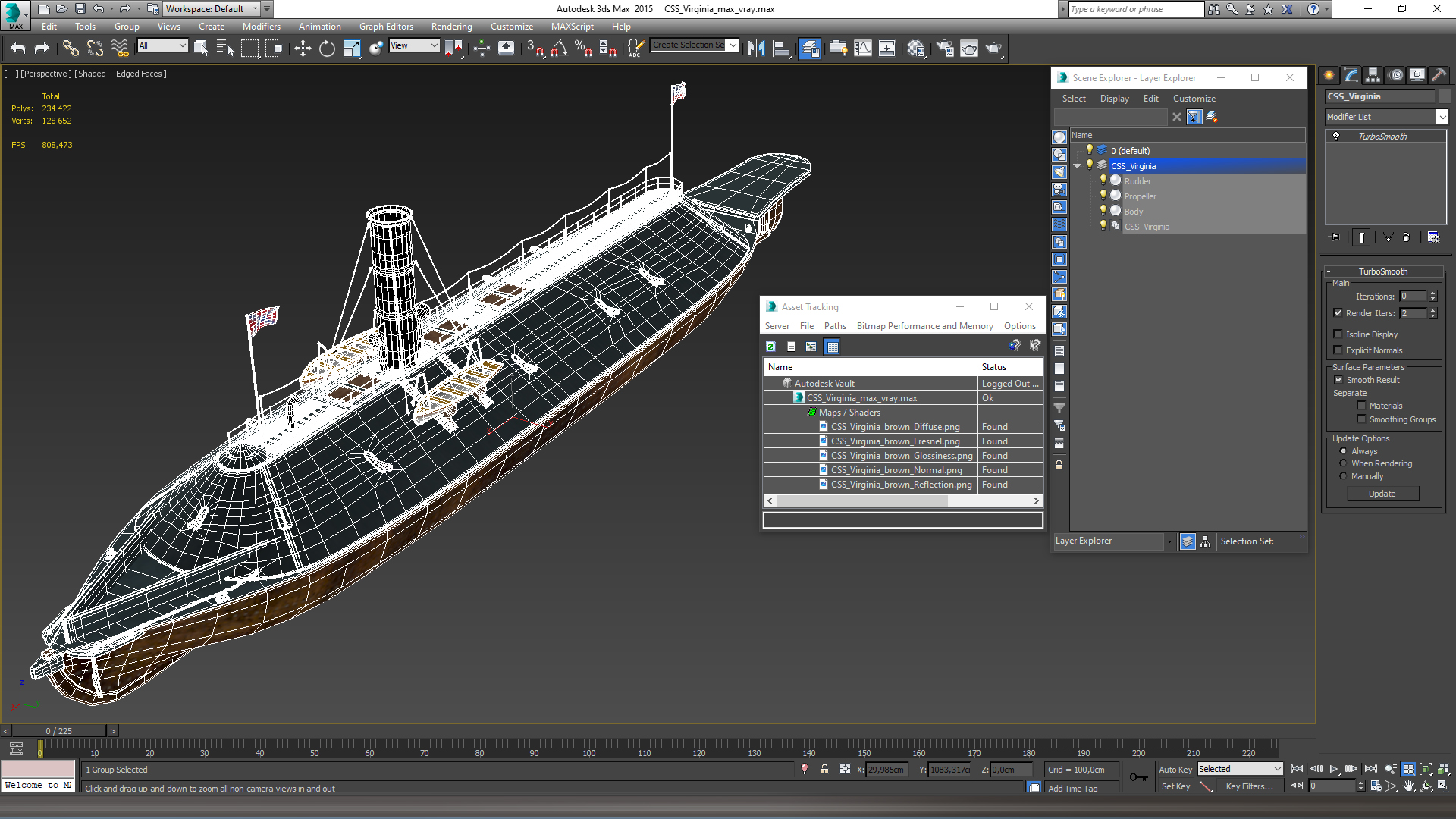
Task: Click the Scene Explorer search field
Action: pyautogui.click(x=1111, y=117)
